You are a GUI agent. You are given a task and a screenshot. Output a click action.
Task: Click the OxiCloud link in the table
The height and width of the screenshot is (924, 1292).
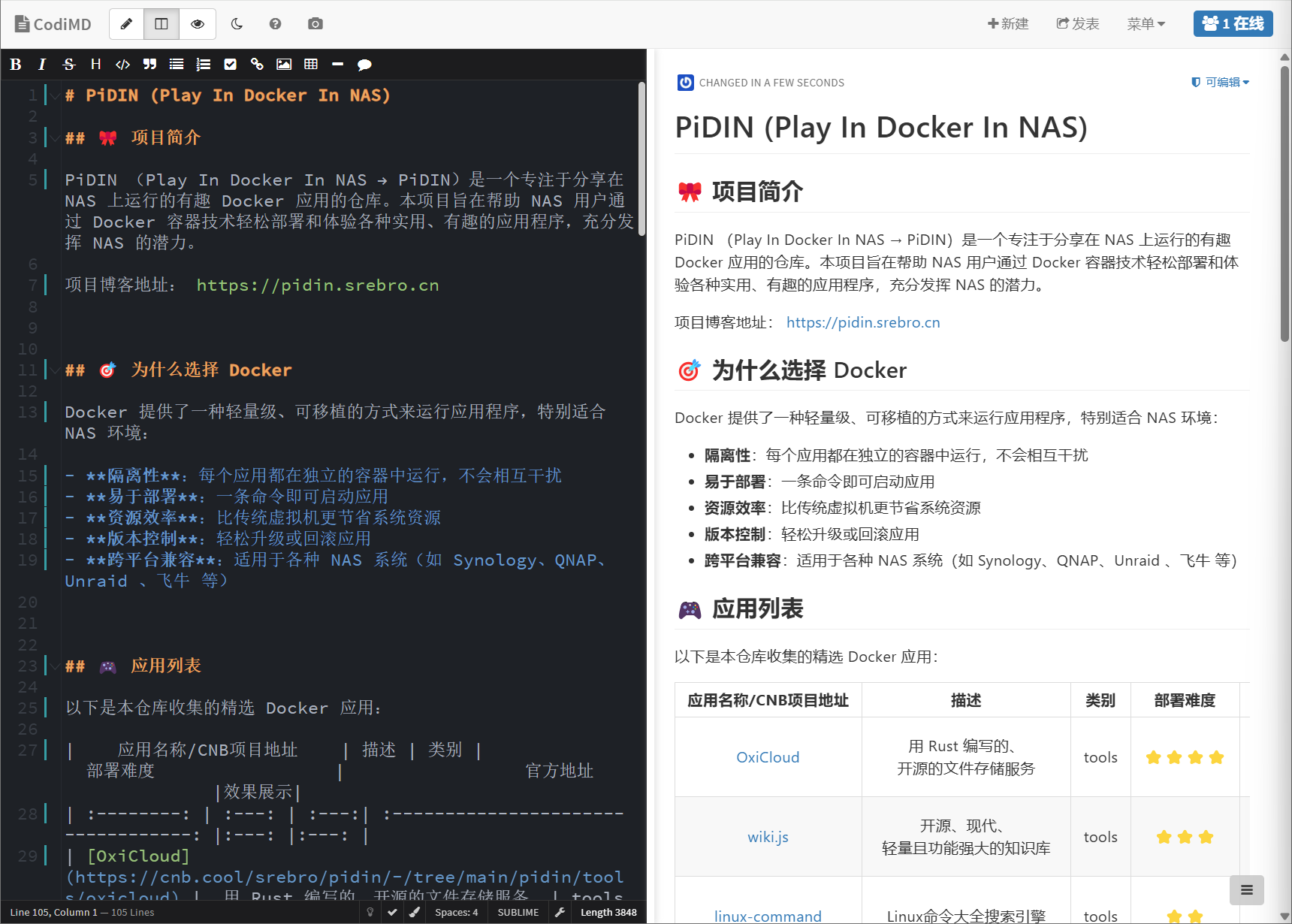pos(768,757)
